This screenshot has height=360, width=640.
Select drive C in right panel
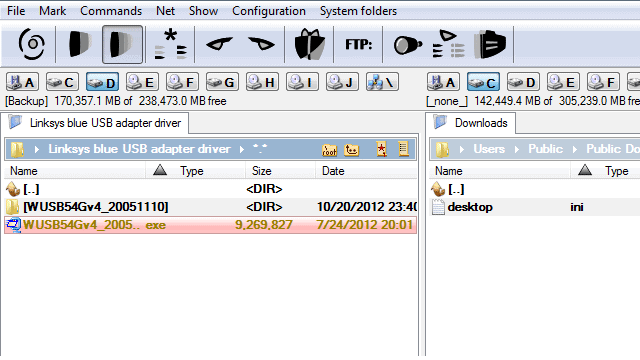(x=483, y=82)
